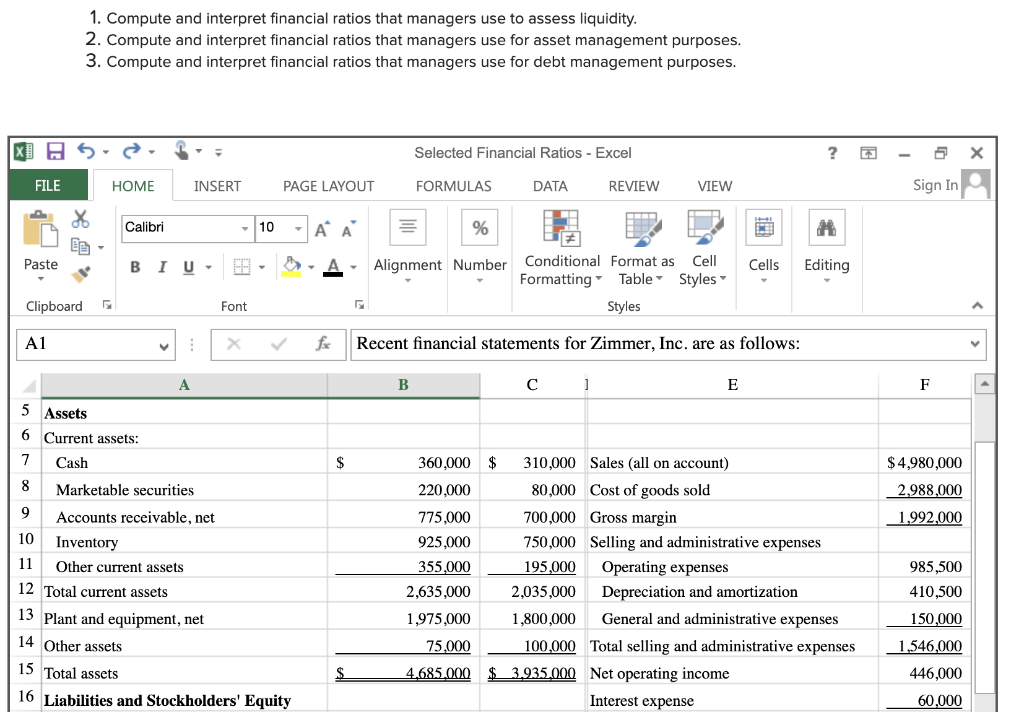This screenshot has width=1024, height=712.
Task: Open font color dropdown arrow
Action: click(353, 267)
